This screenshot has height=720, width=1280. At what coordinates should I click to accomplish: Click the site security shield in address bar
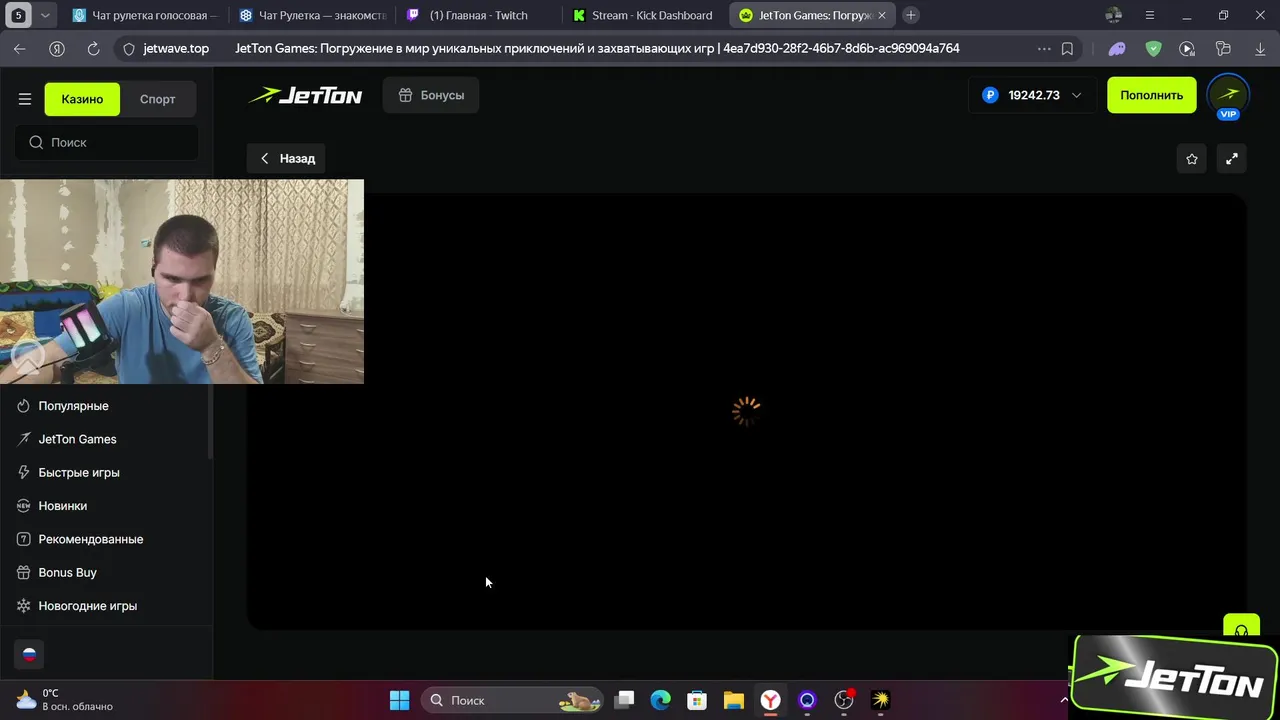(128, 48)
